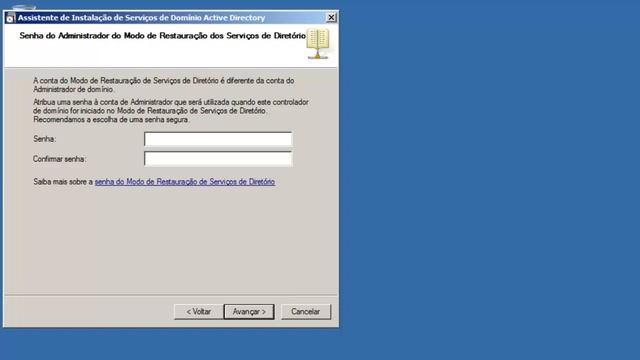Click the wizard title bar icon
Image resolution: width=640 pixels, height=360 pixels.
pyautogui.click(x=10, y=18)
